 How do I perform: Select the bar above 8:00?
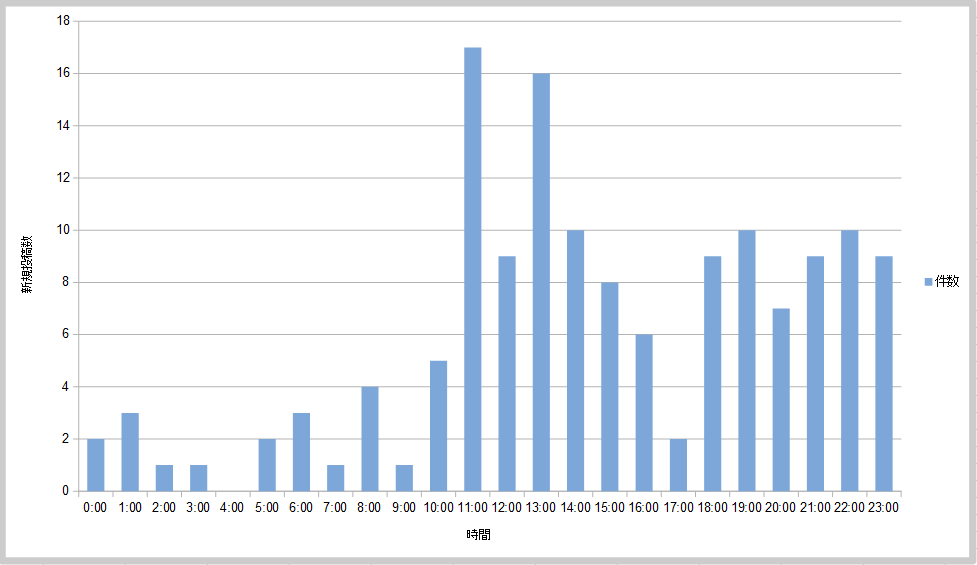coord(370,438)
